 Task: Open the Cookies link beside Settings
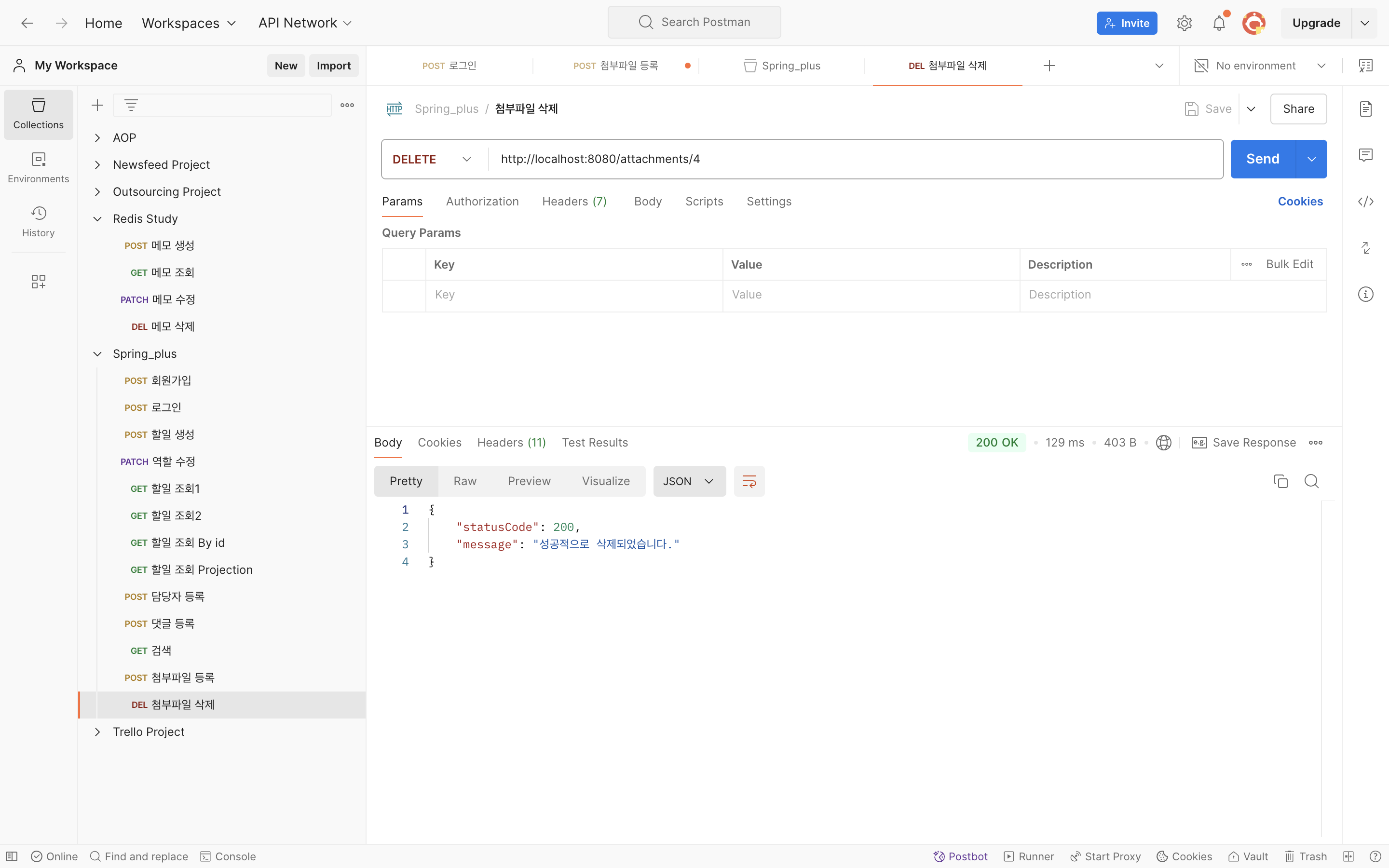click(1300, 202)
